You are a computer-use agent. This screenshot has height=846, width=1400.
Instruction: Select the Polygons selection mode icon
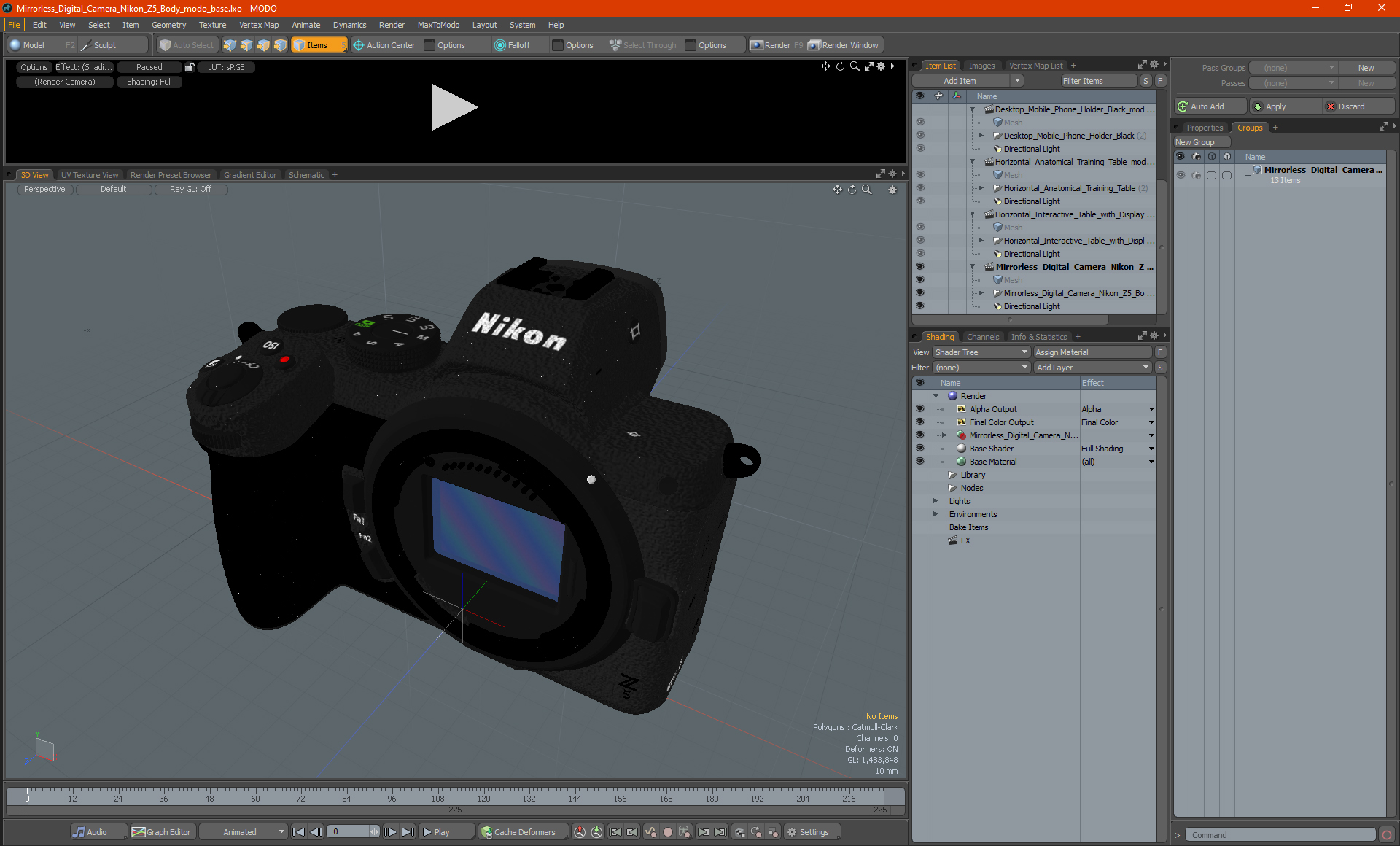click(x=263, y=45)
